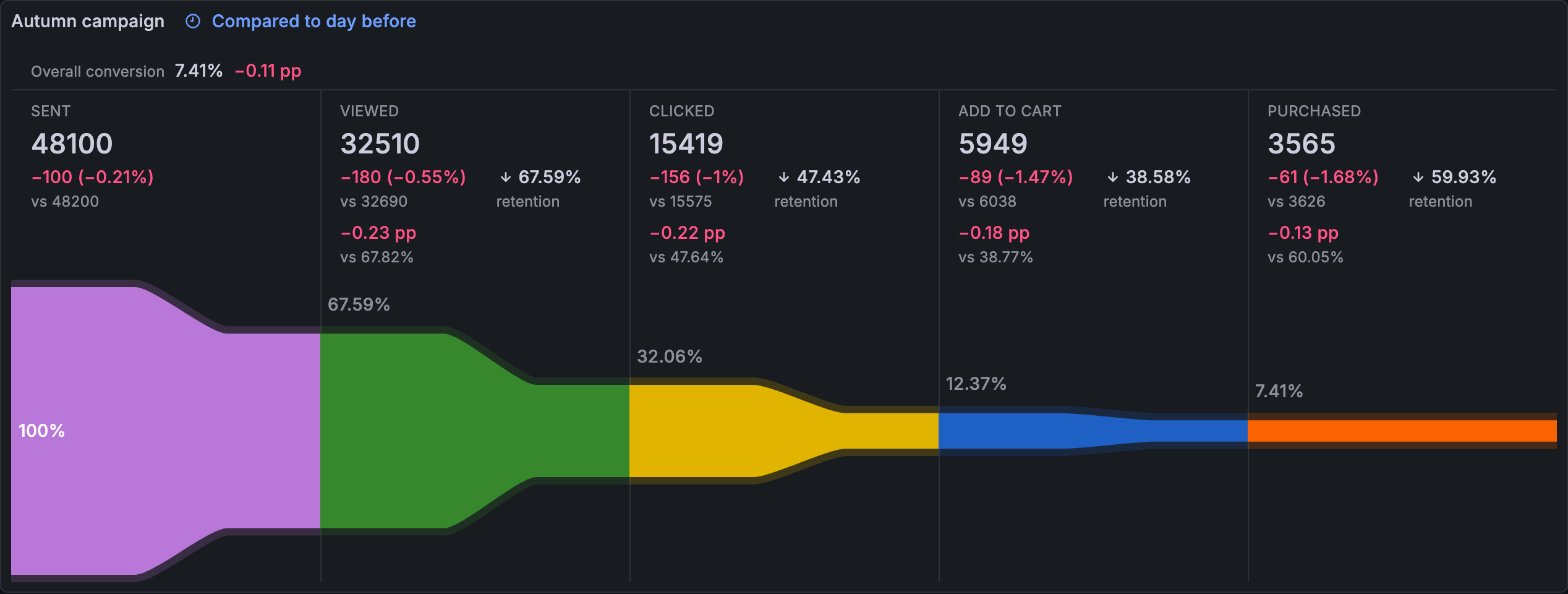
Task: Select the purple Sent funnel segment
Action: [x=166, y=431]
